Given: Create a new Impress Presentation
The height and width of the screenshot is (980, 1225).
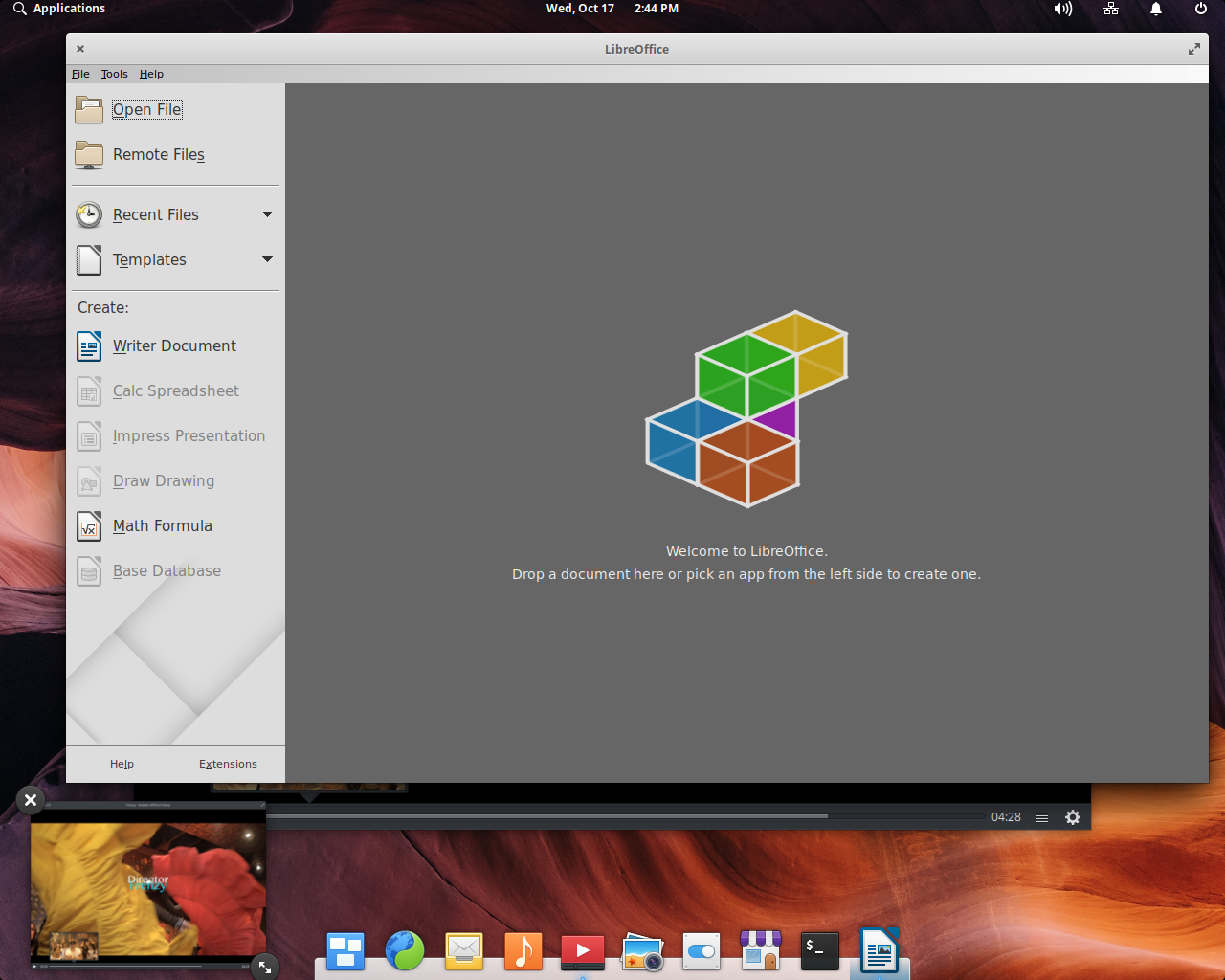Looking at the screenshot, I should pos(171,436).
